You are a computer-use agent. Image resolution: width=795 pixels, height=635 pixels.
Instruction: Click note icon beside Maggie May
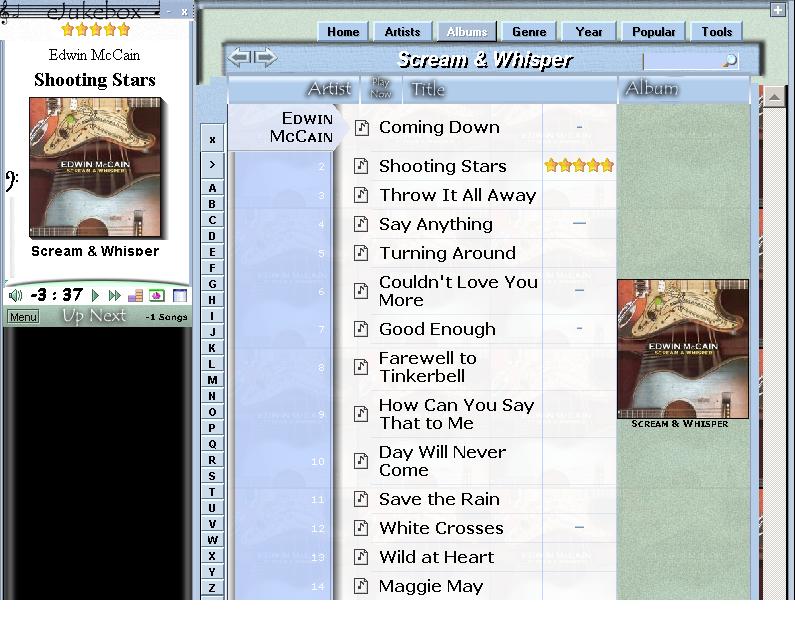coord(361,586)
